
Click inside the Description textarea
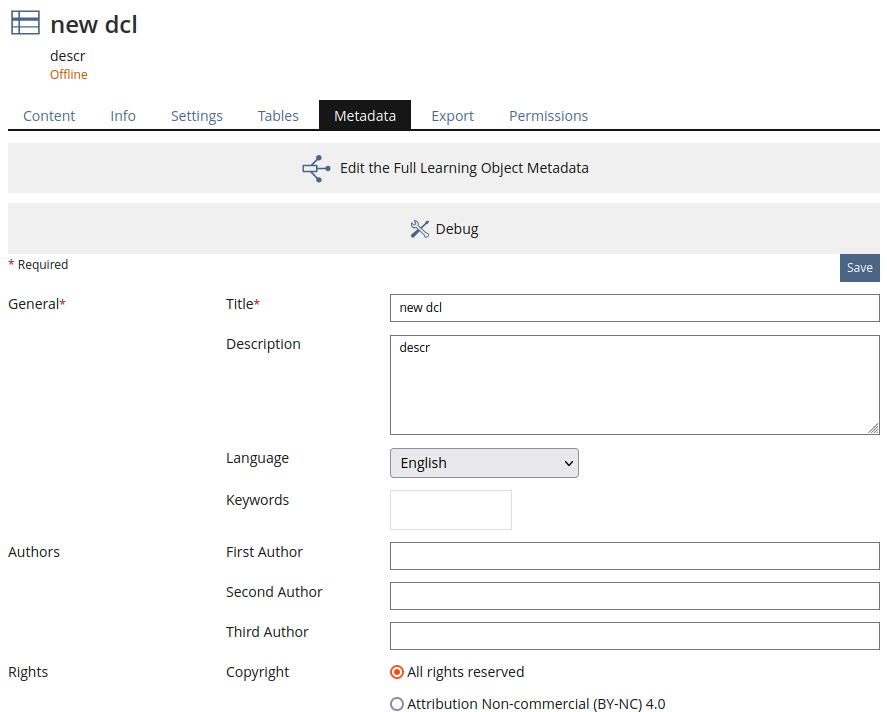click(634, 385)
